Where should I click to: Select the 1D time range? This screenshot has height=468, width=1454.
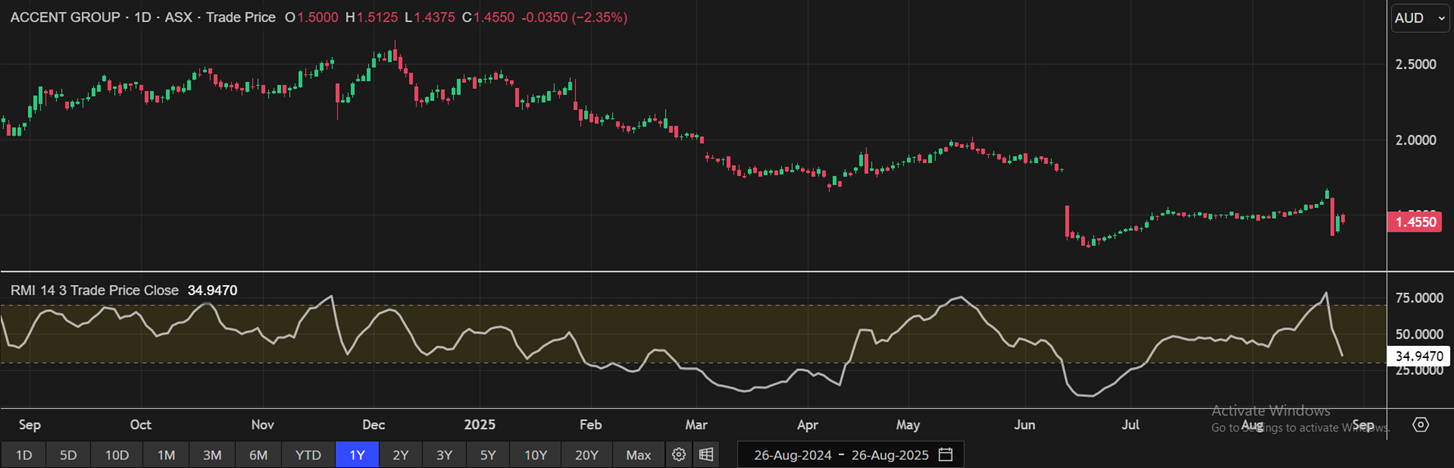click(24, 455)
